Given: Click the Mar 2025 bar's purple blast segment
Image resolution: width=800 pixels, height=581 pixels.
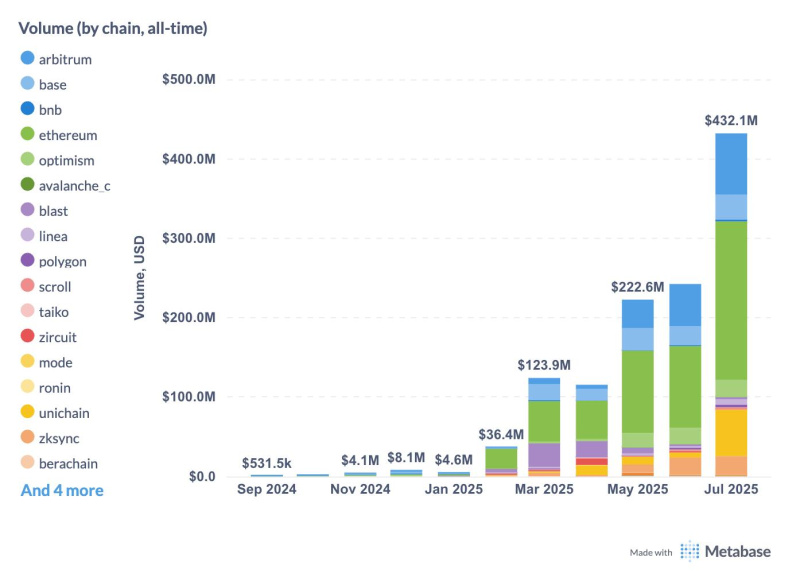Looking at the screenshot, I should [x=544, y=455].
